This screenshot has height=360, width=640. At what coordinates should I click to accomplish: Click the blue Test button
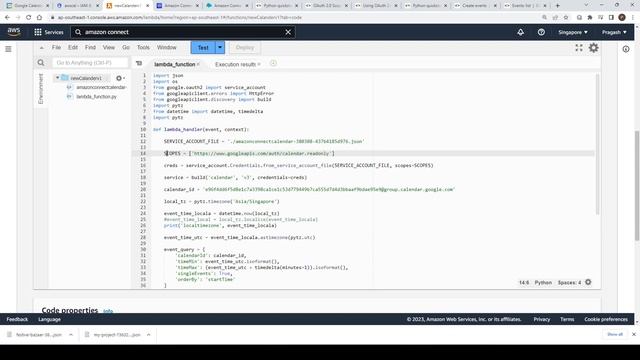[203, 47]
